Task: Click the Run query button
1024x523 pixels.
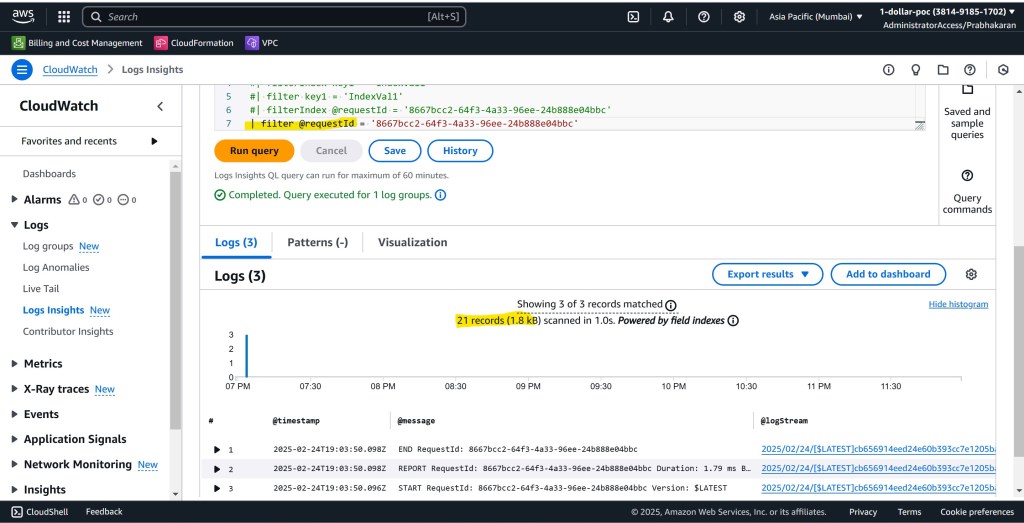Action: click(254, 151)
